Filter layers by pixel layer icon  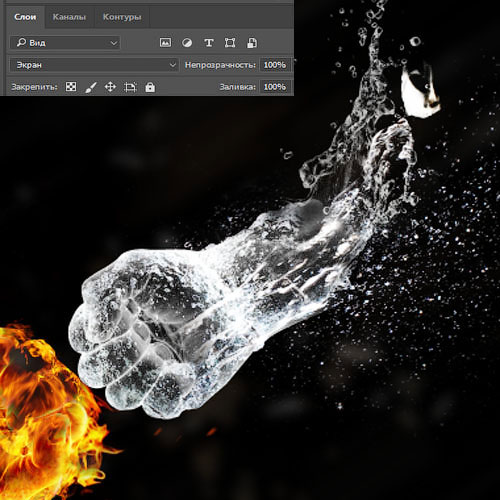click(x=165, y=43)
